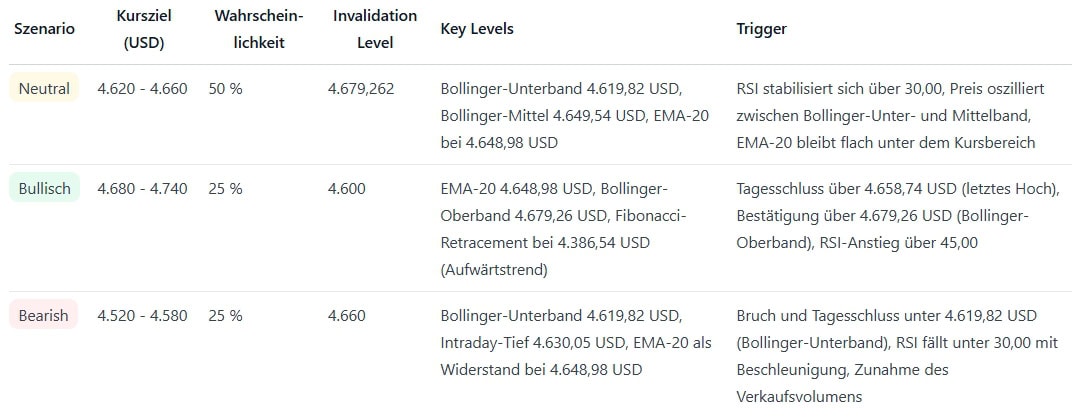Click the Kursziel (USD) column header
The image size is (1076, 419).
(x=142, y=29)
